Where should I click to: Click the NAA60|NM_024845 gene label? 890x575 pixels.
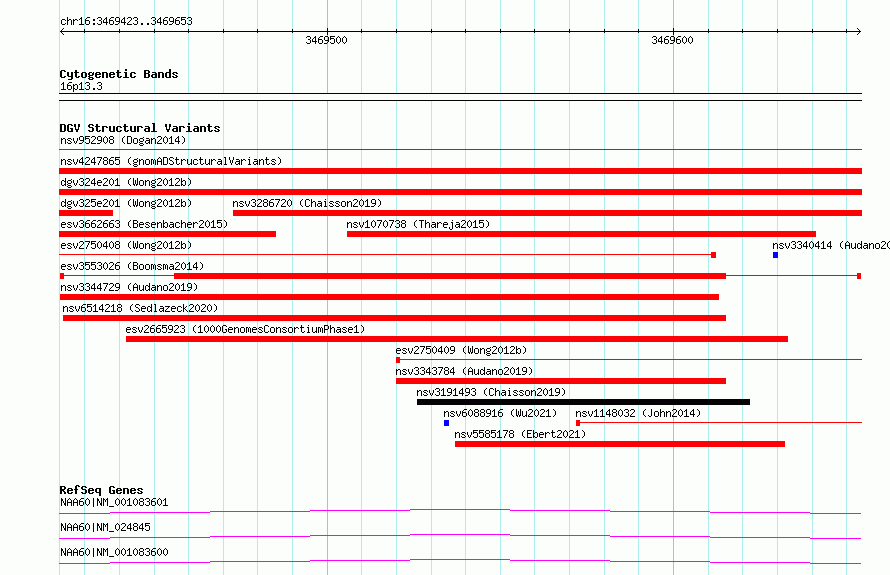pos(105,527)
